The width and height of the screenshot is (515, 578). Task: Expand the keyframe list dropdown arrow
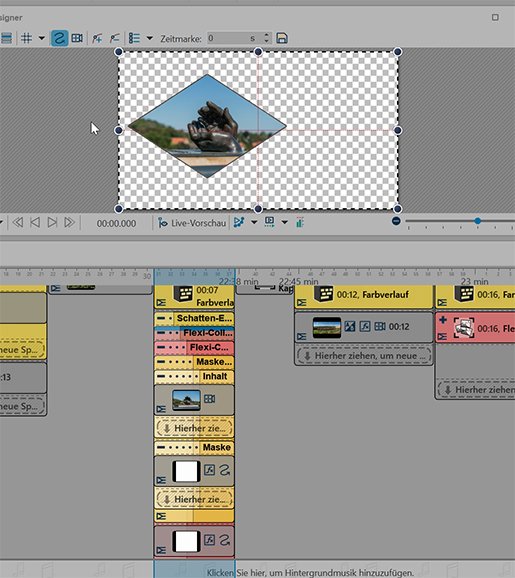[149, 38]
